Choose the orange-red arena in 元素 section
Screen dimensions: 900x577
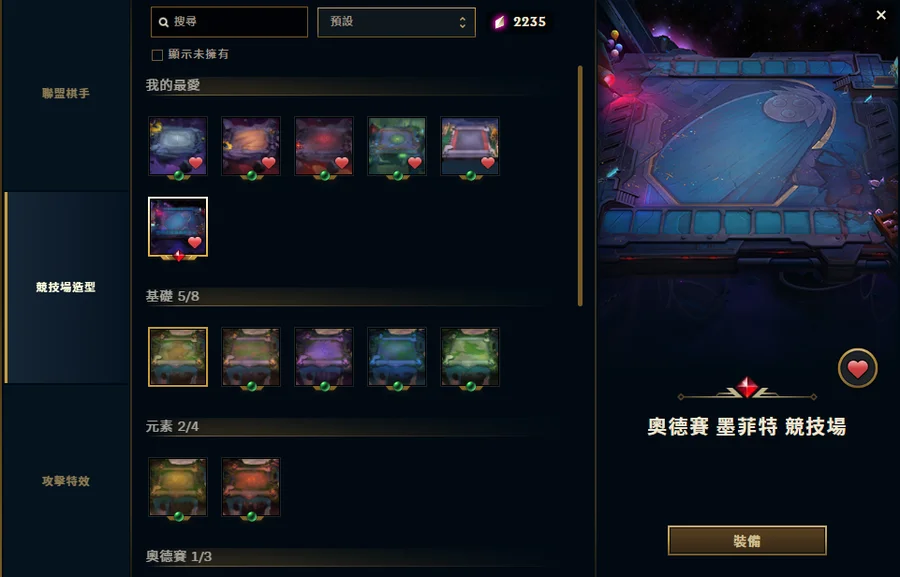pyautogui.click(x=251, y=487)
